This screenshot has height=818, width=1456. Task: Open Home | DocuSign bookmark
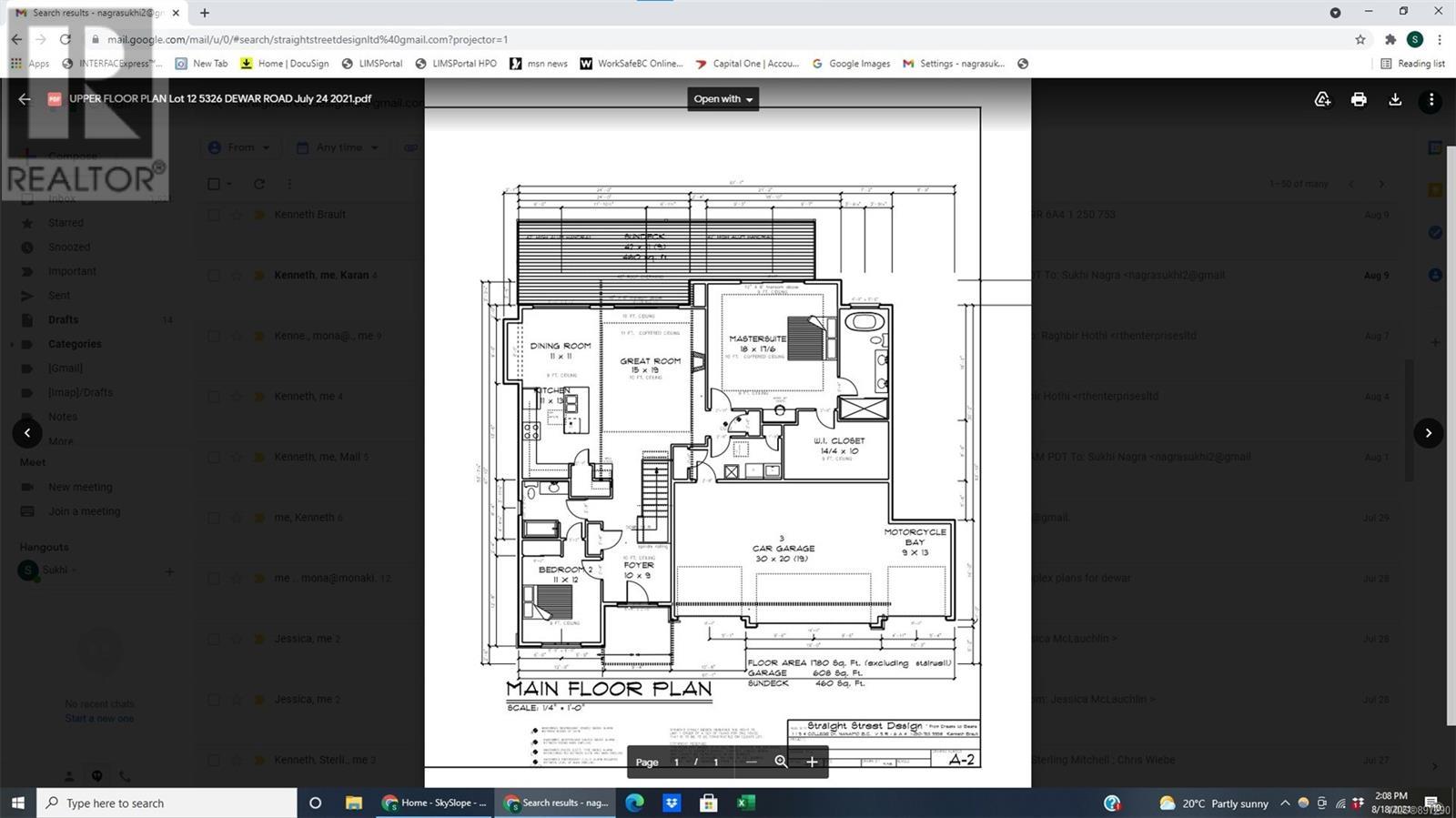pos(285,64)
